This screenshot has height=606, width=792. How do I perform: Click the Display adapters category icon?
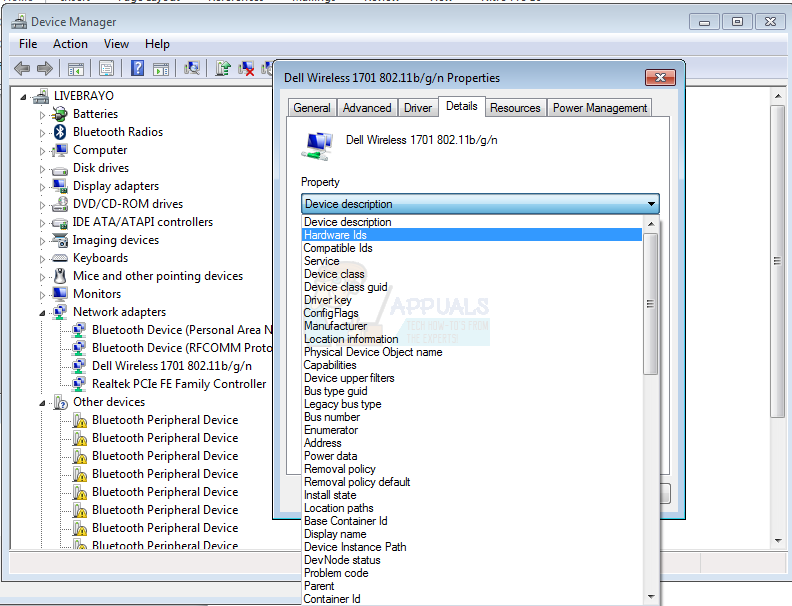60,186
